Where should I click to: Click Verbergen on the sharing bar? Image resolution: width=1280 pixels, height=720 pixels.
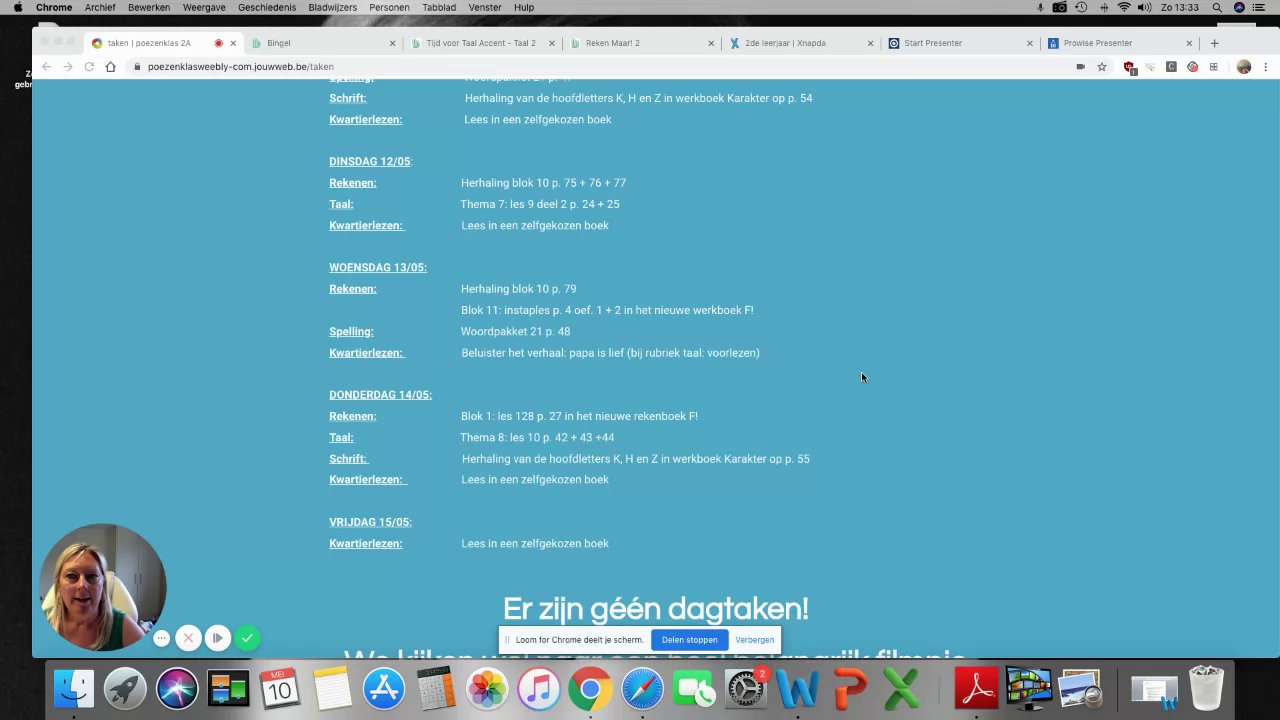click(x=754, y=640)
